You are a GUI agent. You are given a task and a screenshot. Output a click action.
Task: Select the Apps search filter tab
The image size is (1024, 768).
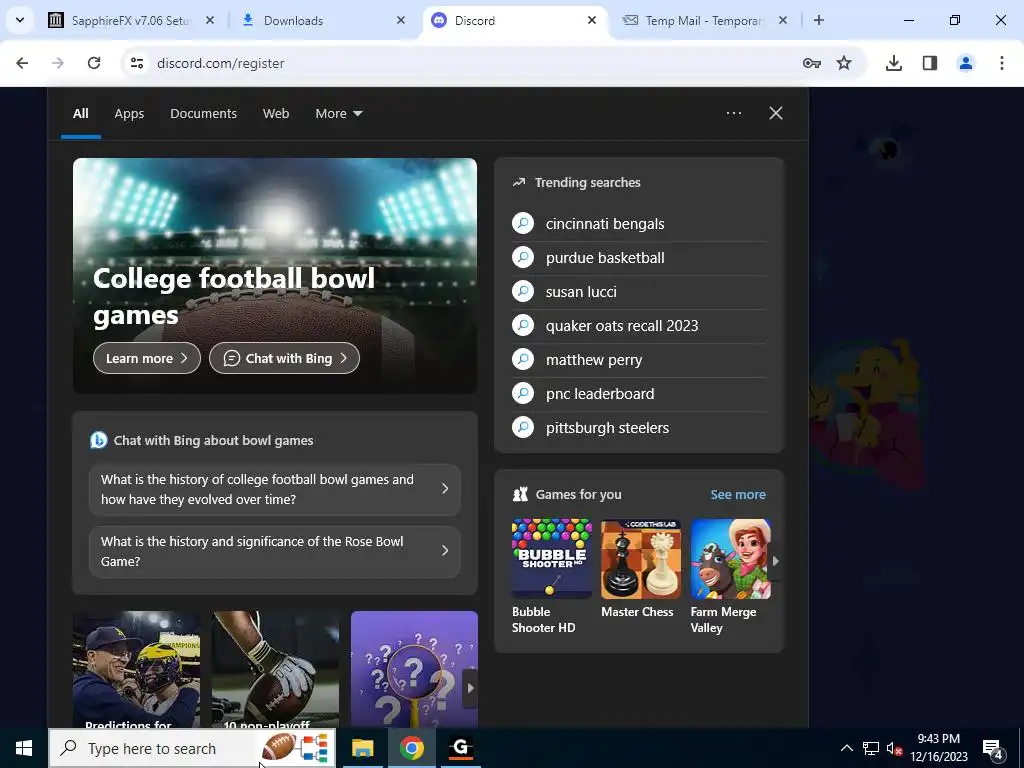(129, 114)
